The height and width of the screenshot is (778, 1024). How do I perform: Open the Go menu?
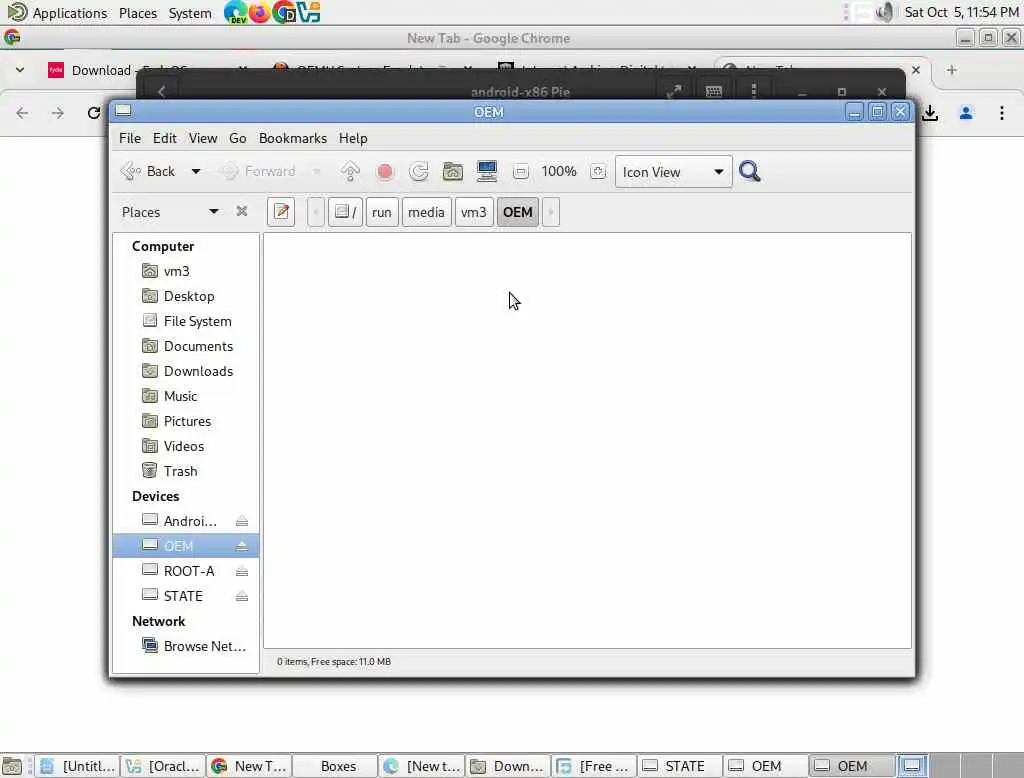click(x=238, y=138)
